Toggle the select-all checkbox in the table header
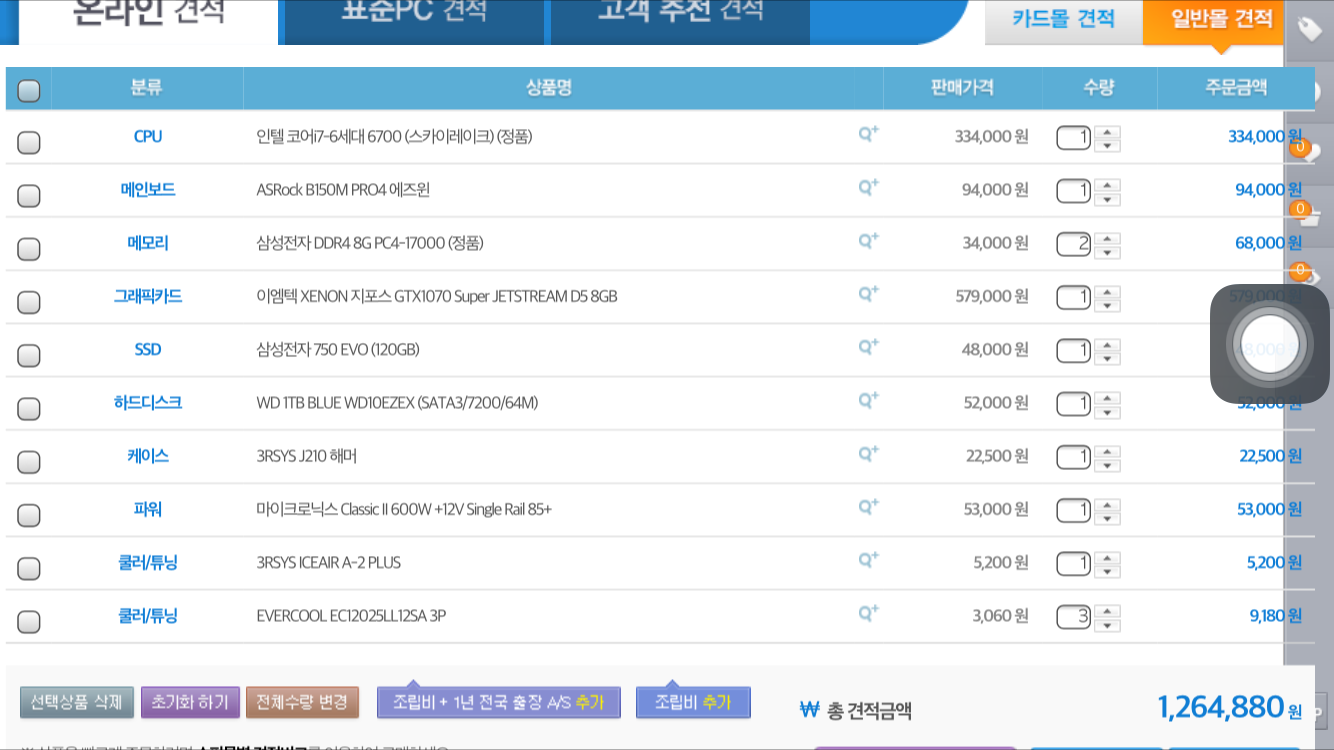The width and height of the screenshot is (1334, 750). 29,91
